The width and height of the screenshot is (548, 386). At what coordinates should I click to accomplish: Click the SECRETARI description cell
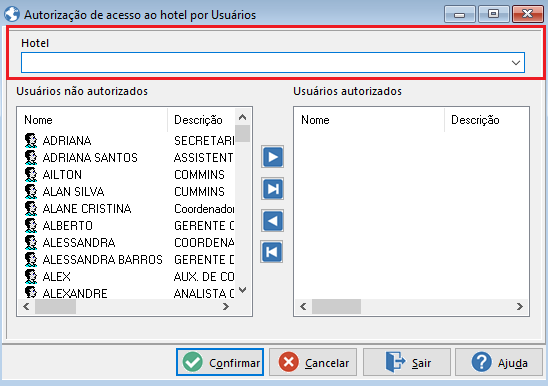[x=204, y=141]
